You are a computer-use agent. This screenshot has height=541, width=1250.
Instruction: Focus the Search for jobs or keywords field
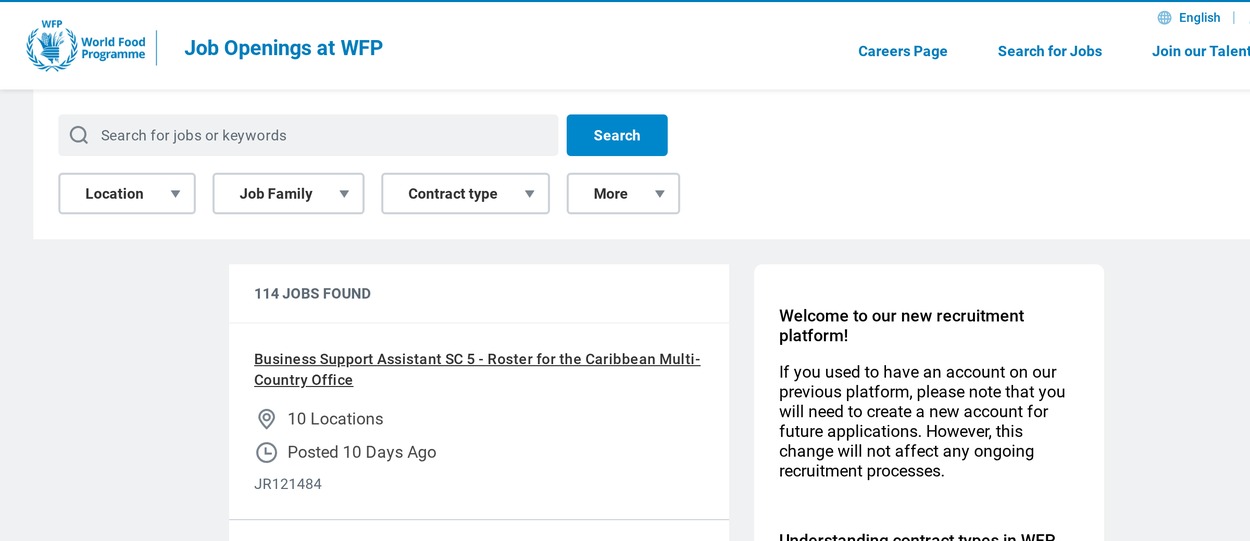tap(308, 135)
